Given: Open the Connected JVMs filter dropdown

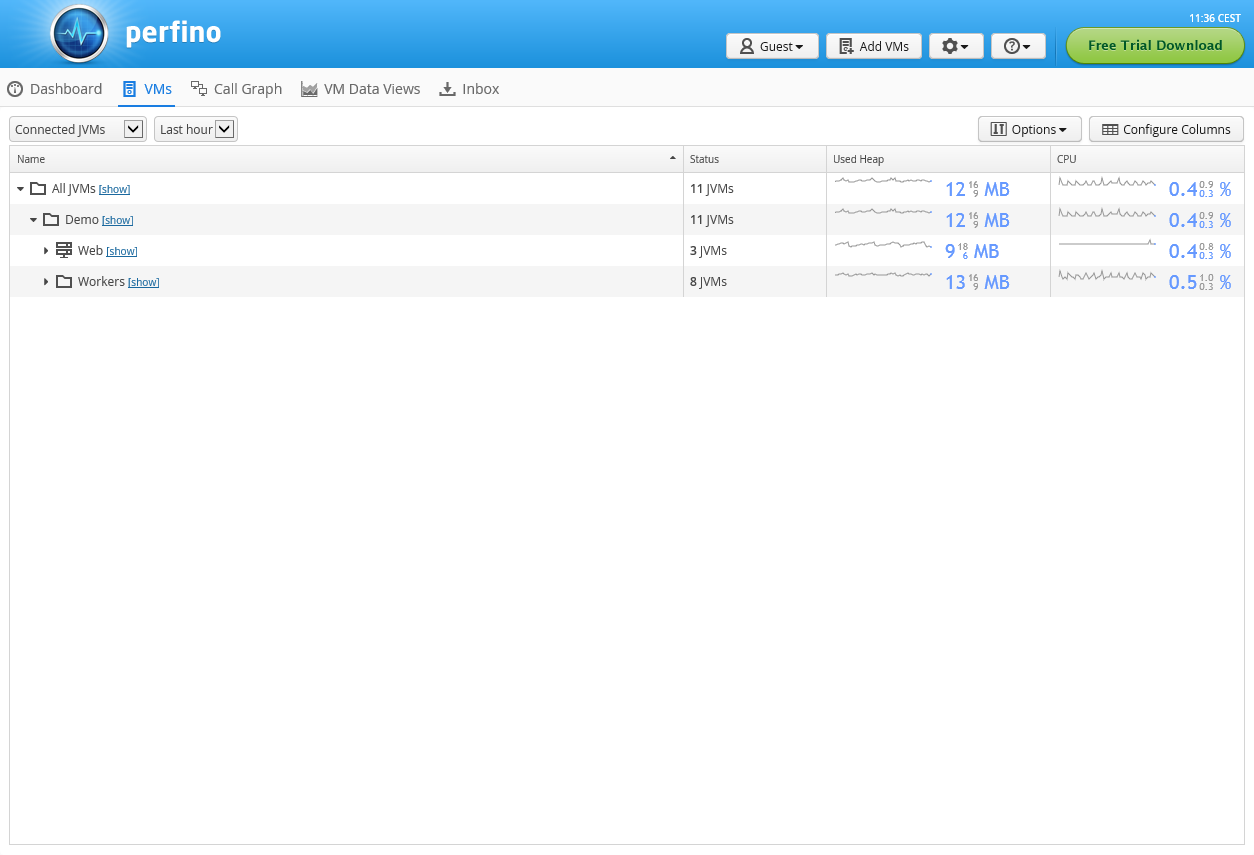Looking at the screenshot, I should (x=78, y=129).
